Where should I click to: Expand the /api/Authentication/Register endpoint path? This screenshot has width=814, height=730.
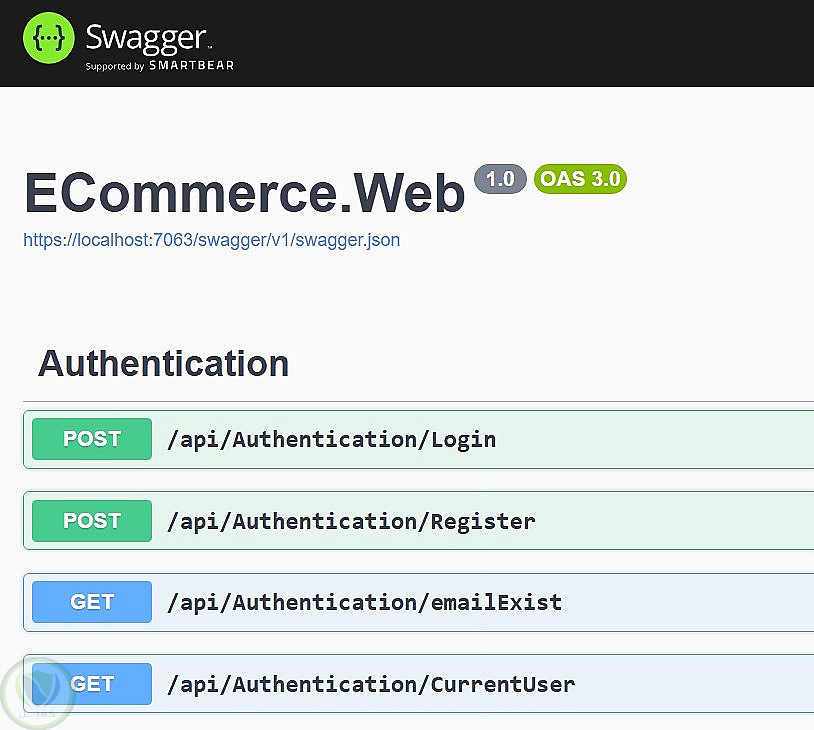point(351,521)
